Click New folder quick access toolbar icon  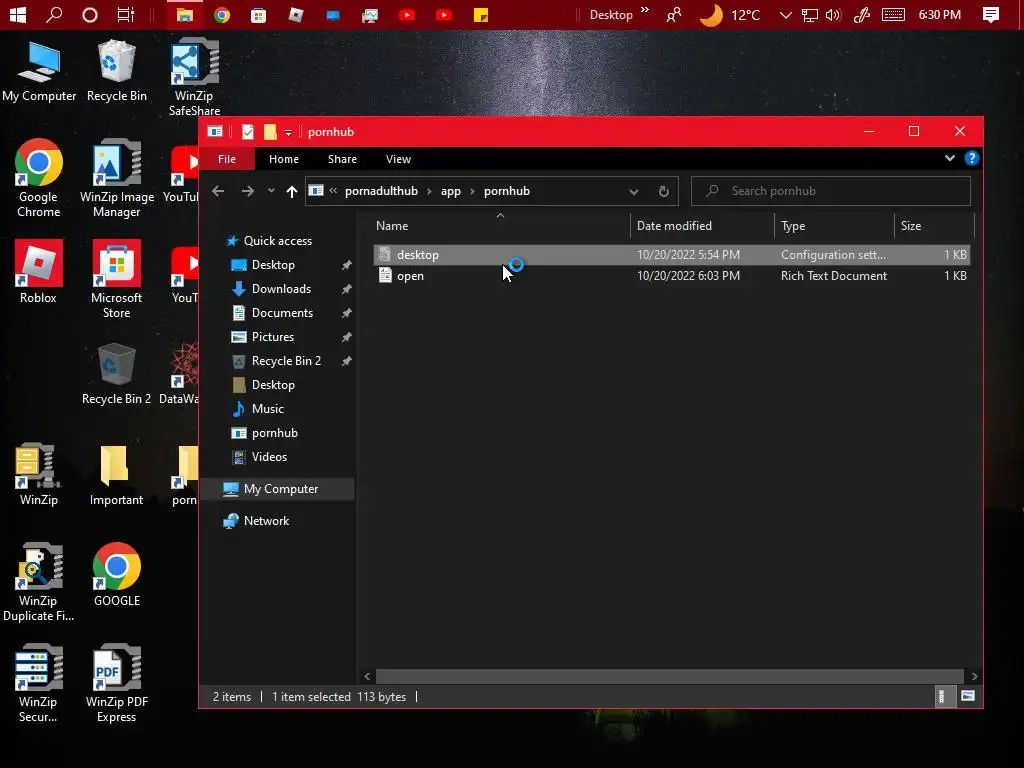point(270,132)
